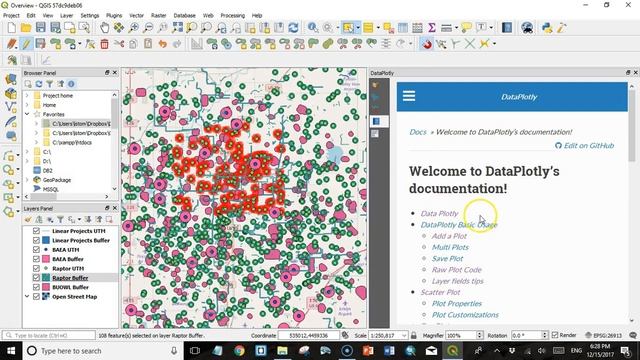The width and height of the screenshot is (640, 360).
Task: Select the Pan Map hand tool
Action: (104, 28)
